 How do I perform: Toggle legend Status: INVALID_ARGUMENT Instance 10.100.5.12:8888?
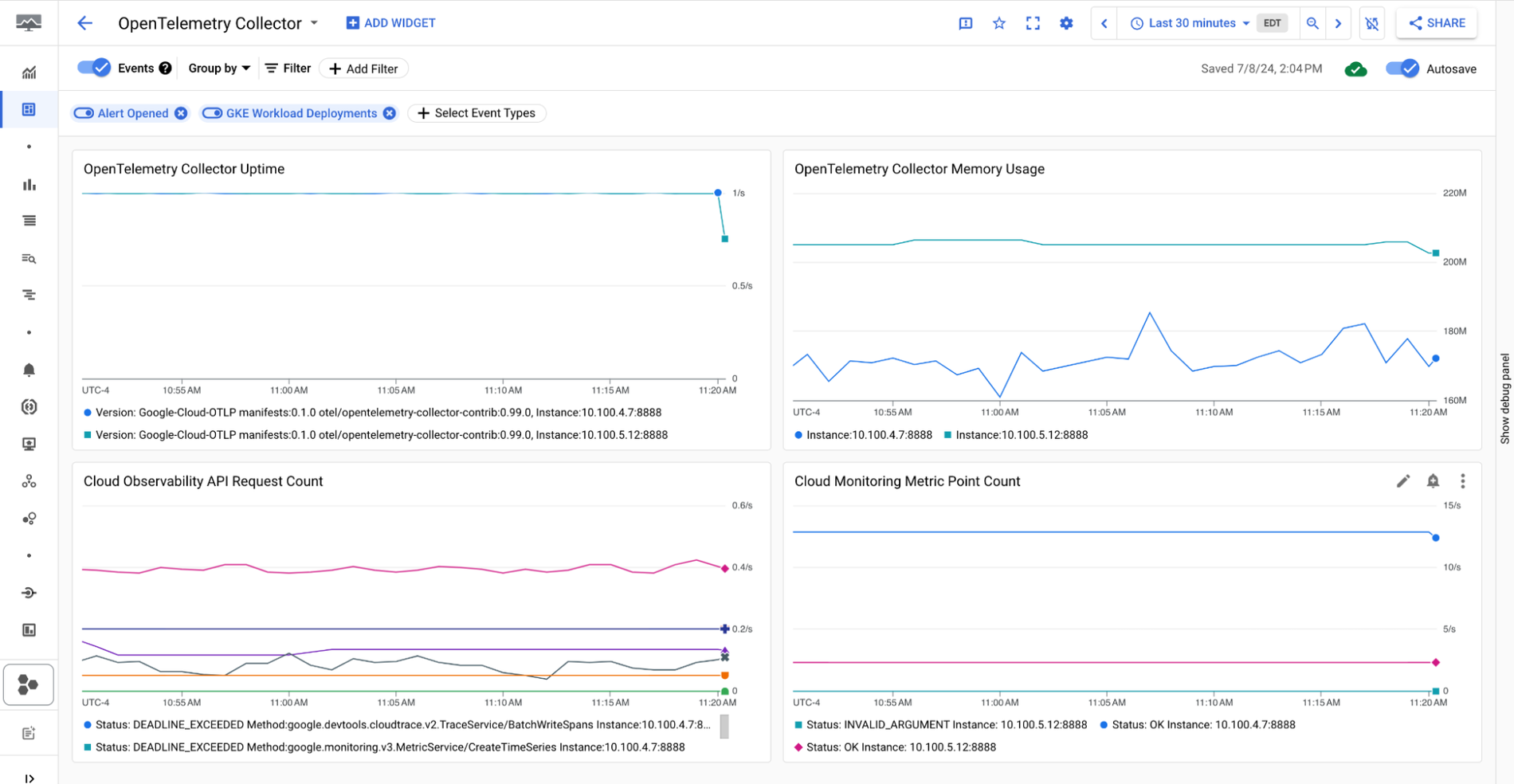940,725
